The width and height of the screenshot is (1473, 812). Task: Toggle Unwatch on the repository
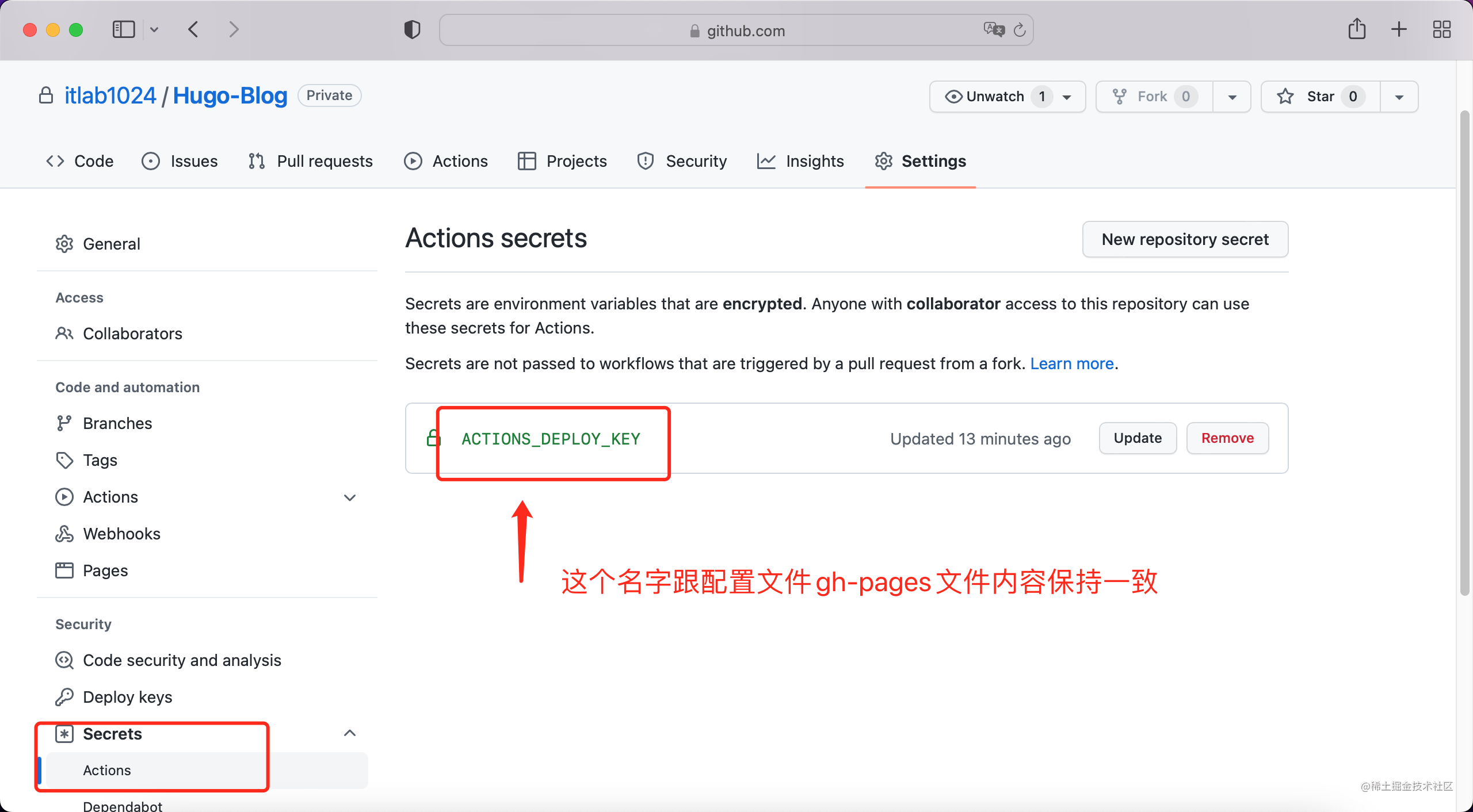point(985,97)
